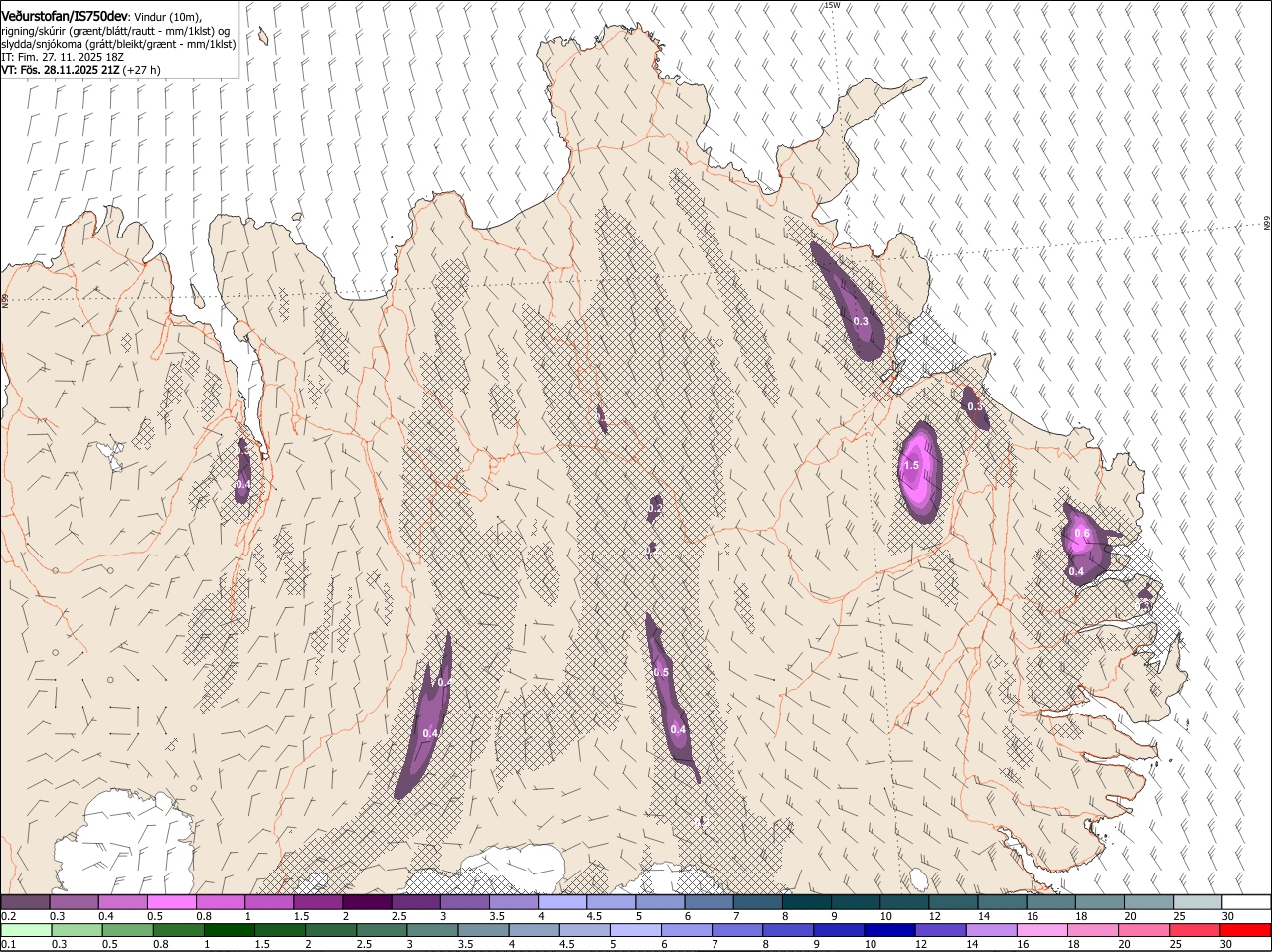Select the white swatch labeled 30 in snow scale
Image resolution: width=1272 pixels, height=952 pixels.
pos(1247,901)
